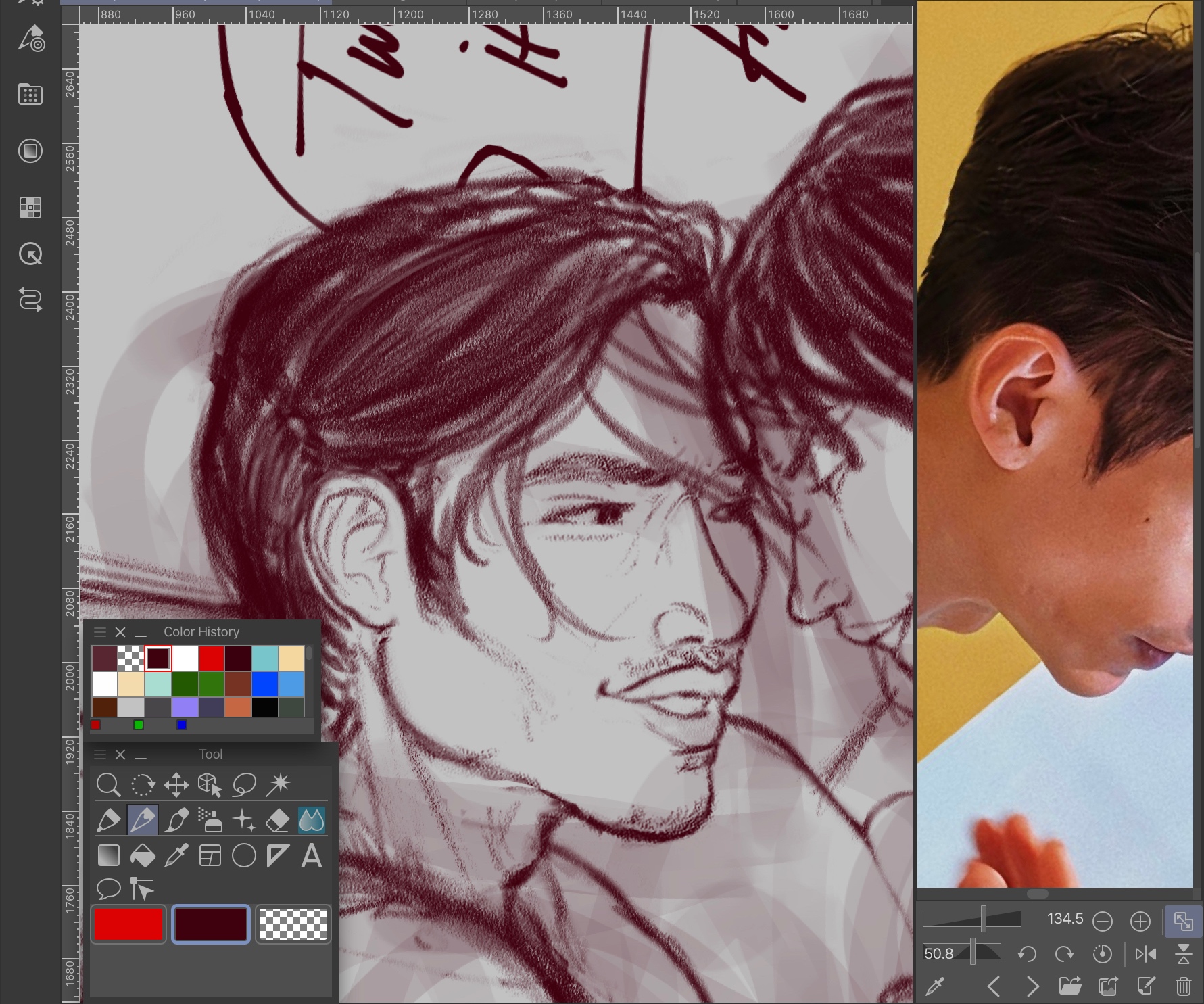This screenshot has height=1004, width=1204.
Task: Select the Text tool
Action: pyautogui.click(x=311, y=856)
